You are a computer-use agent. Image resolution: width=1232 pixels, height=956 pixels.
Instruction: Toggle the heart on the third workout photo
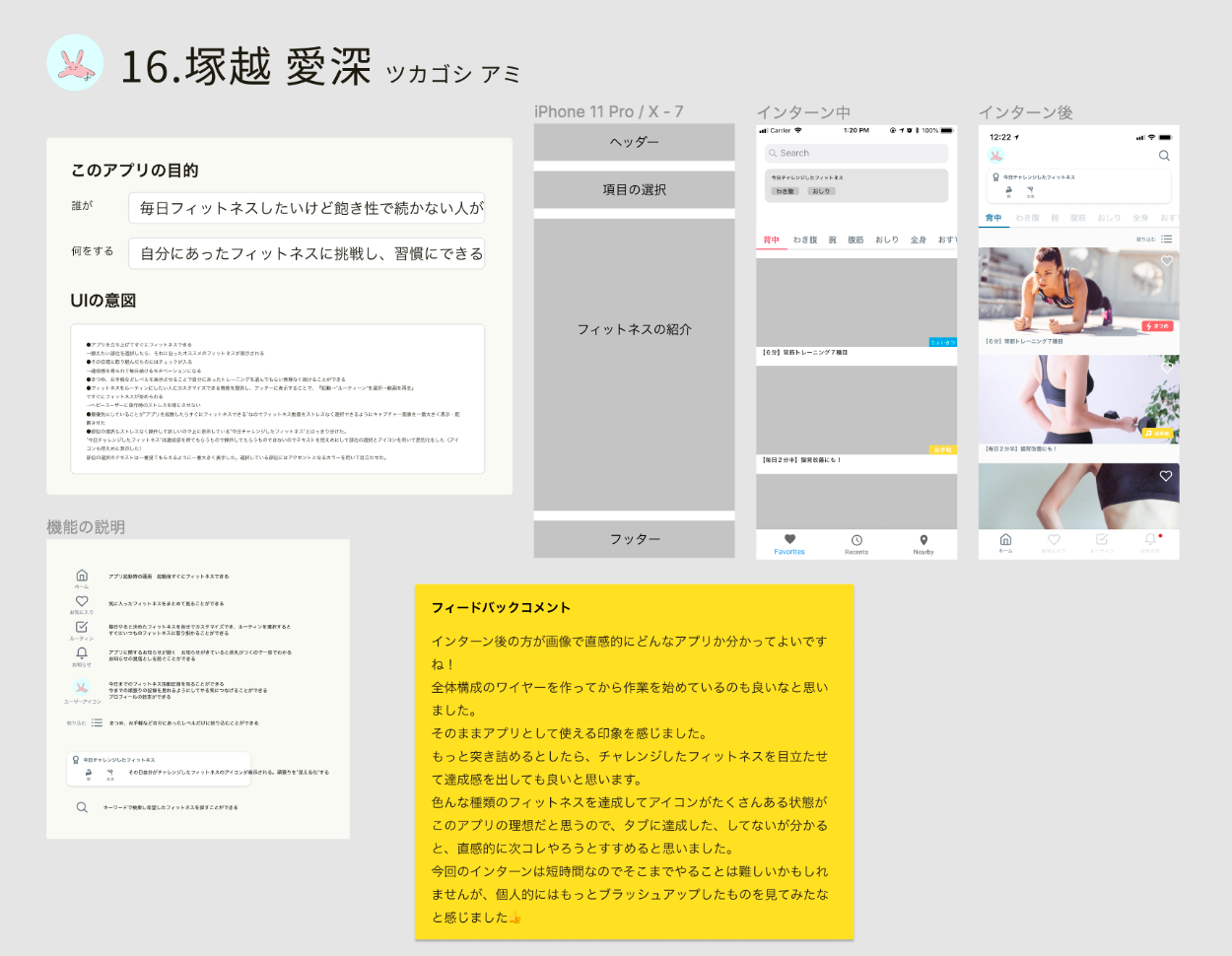[x=1166, y=476]
